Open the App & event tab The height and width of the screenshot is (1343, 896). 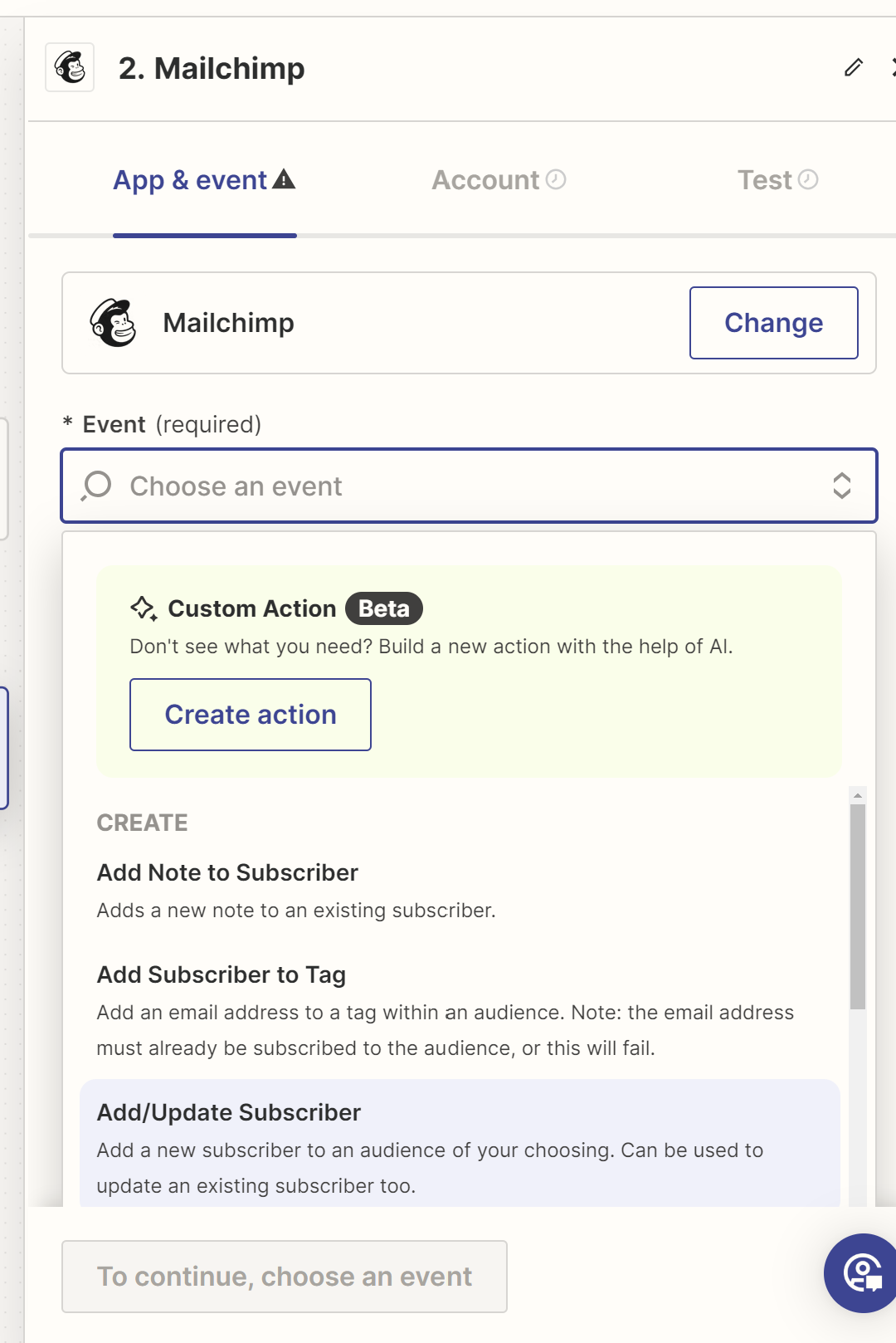click(204, 180)
